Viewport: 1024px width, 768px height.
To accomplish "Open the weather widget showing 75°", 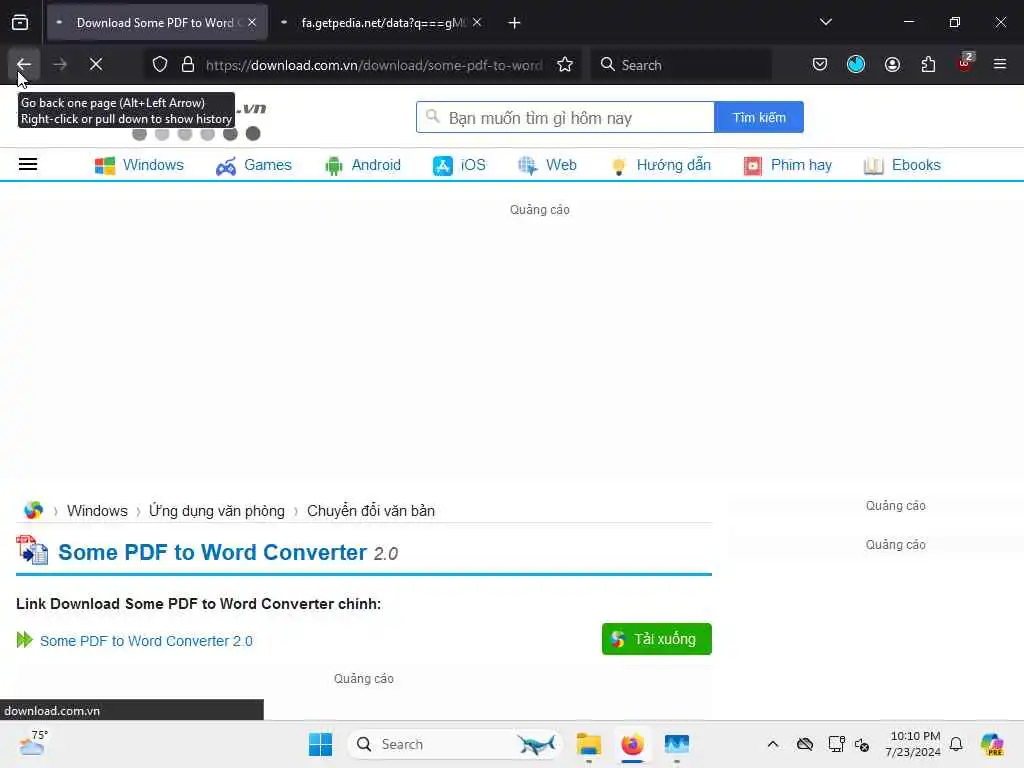I will (33, 743).
